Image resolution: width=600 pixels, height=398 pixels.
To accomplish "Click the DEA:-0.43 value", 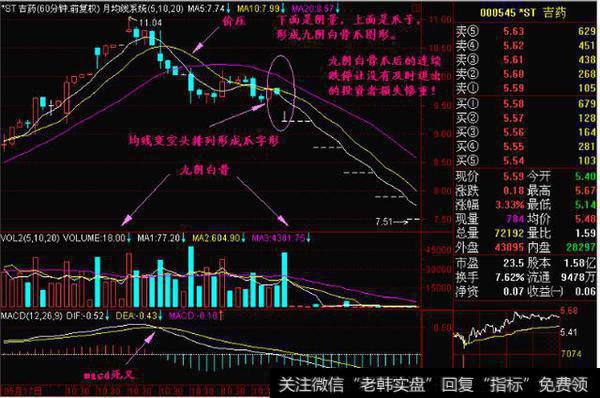I will pyautogui.click(x=137, y=316).
